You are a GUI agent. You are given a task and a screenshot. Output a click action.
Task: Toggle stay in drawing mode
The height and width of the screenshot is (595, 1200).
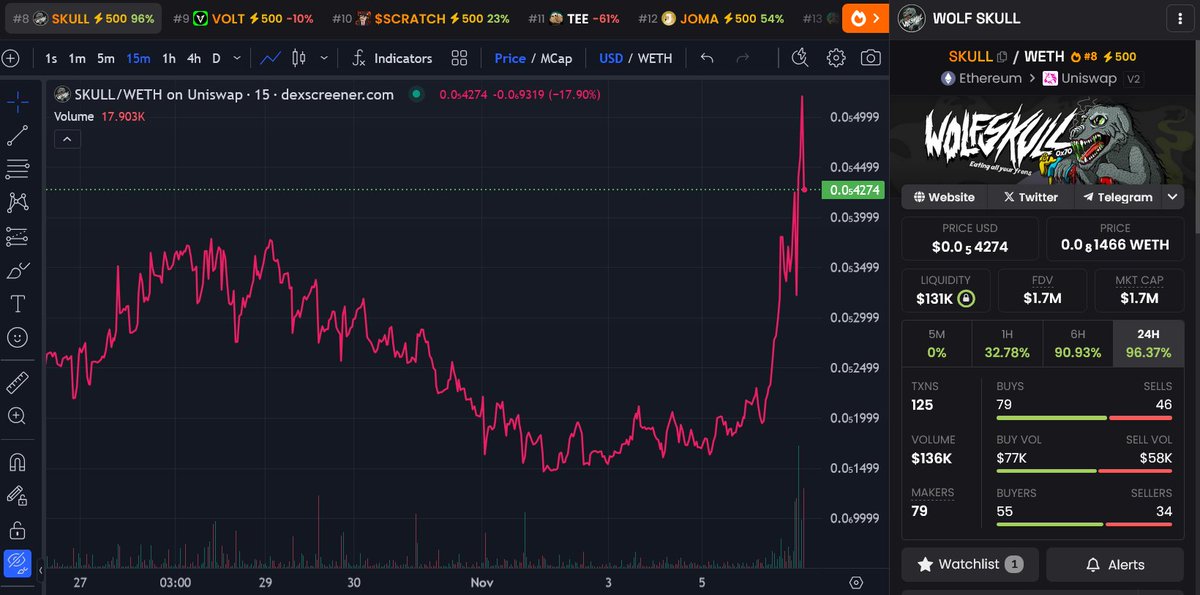coord(17,495)
